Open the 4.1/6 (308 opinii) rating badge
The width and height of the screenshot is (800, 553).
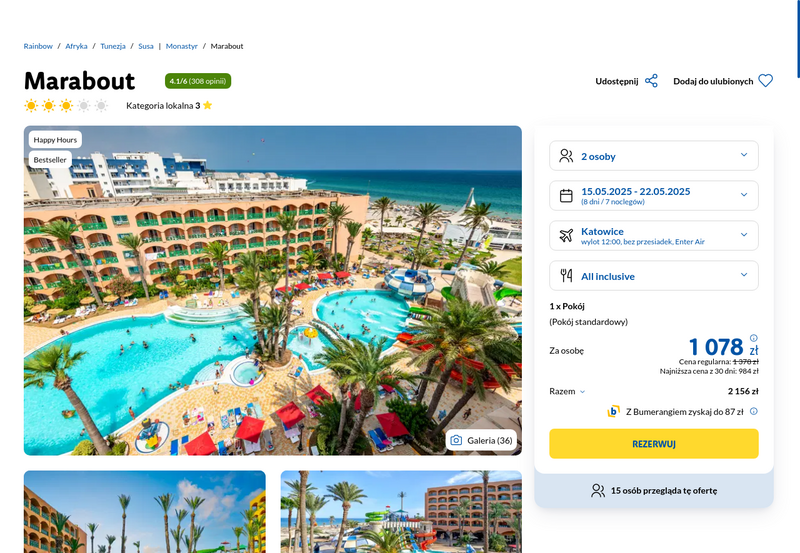[x=198, y=81]
